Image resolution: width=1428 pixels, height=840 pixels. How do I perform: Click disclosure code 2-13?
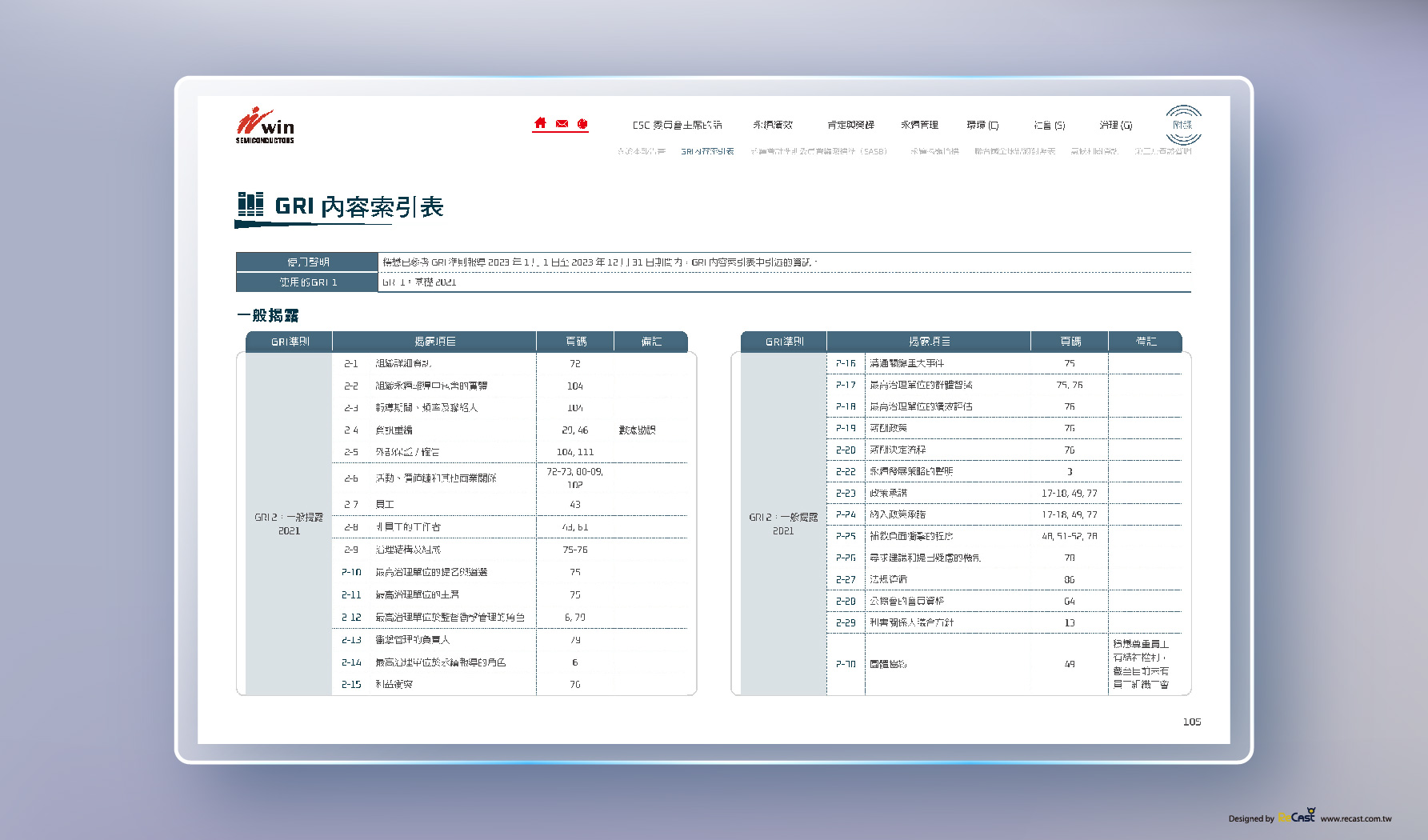(x=351, y=639)
